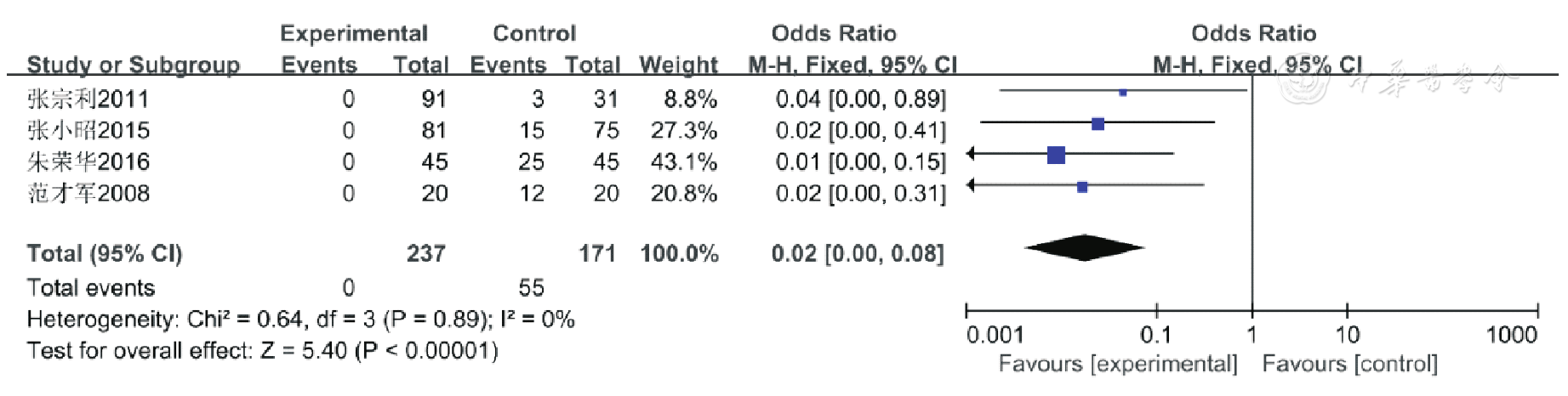Click the 'Experimental' group heading
The width and height of the screenshot is (1568, 396).
pos(353,33)
